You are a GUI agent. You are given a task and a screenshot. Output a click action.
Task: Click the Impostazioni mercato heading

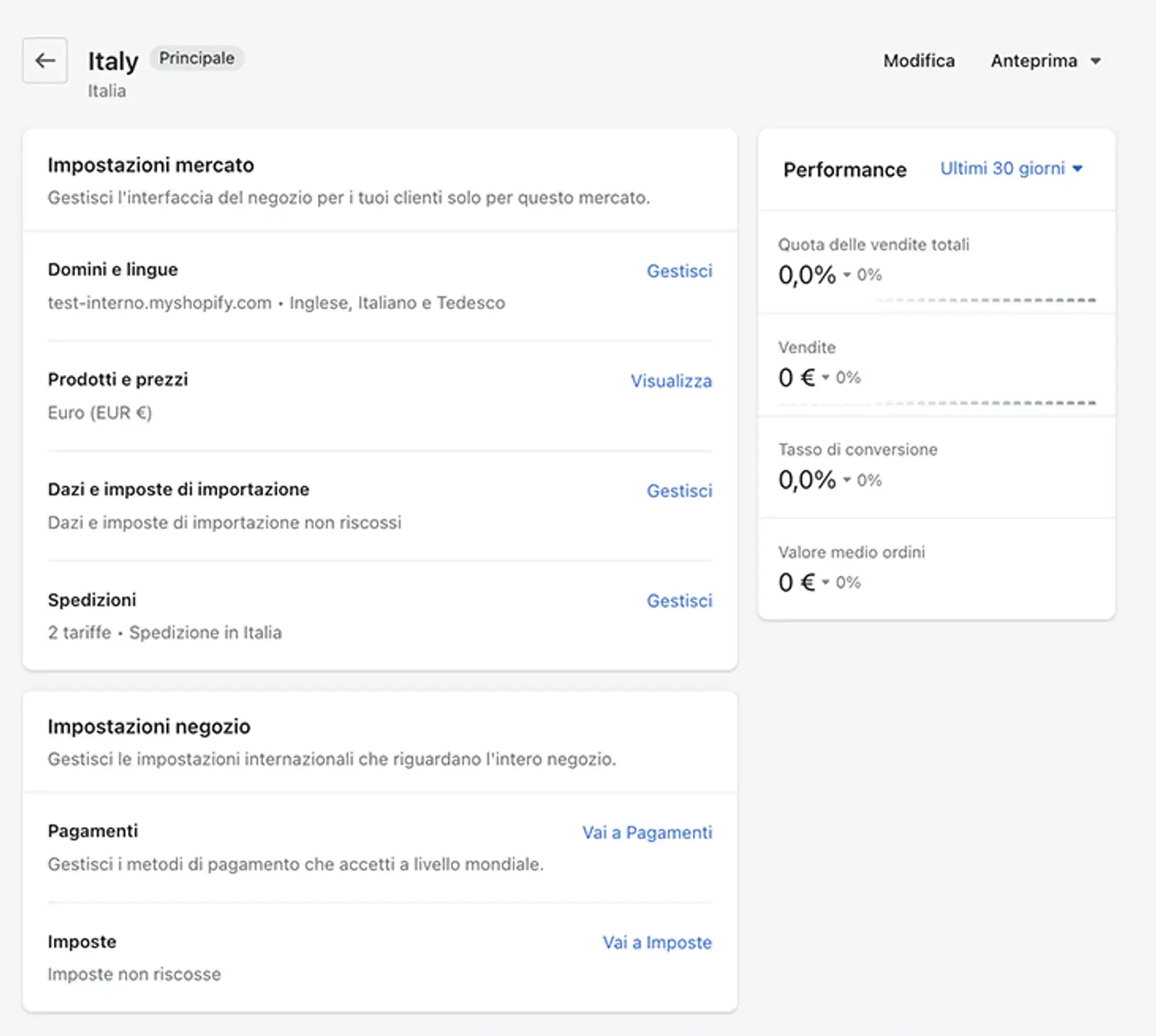(150, 165)
